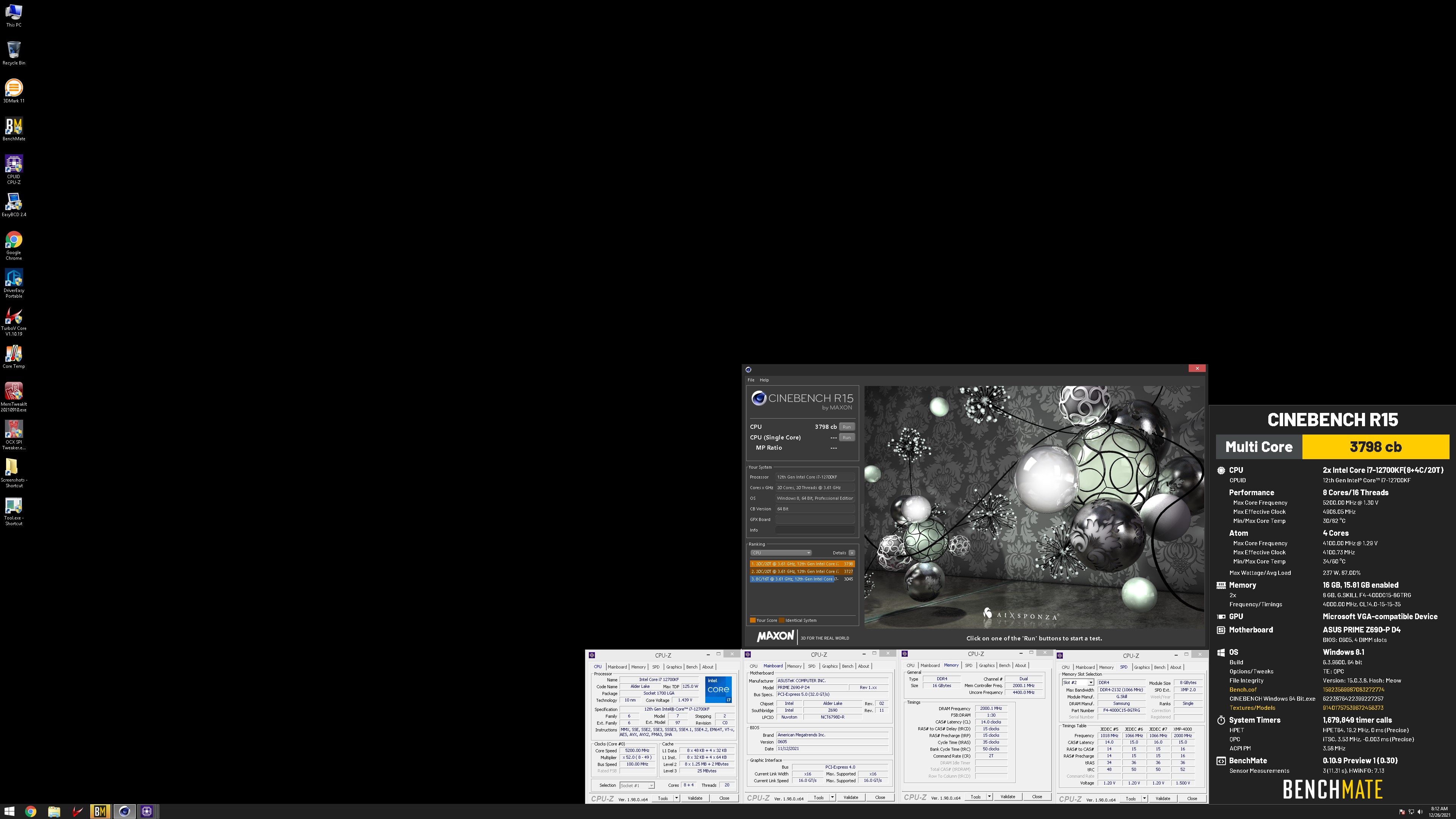This screenshot has height=819, width=1456.
Task: Select the BenchMate desktop shortcut
Action: point(14,129)
